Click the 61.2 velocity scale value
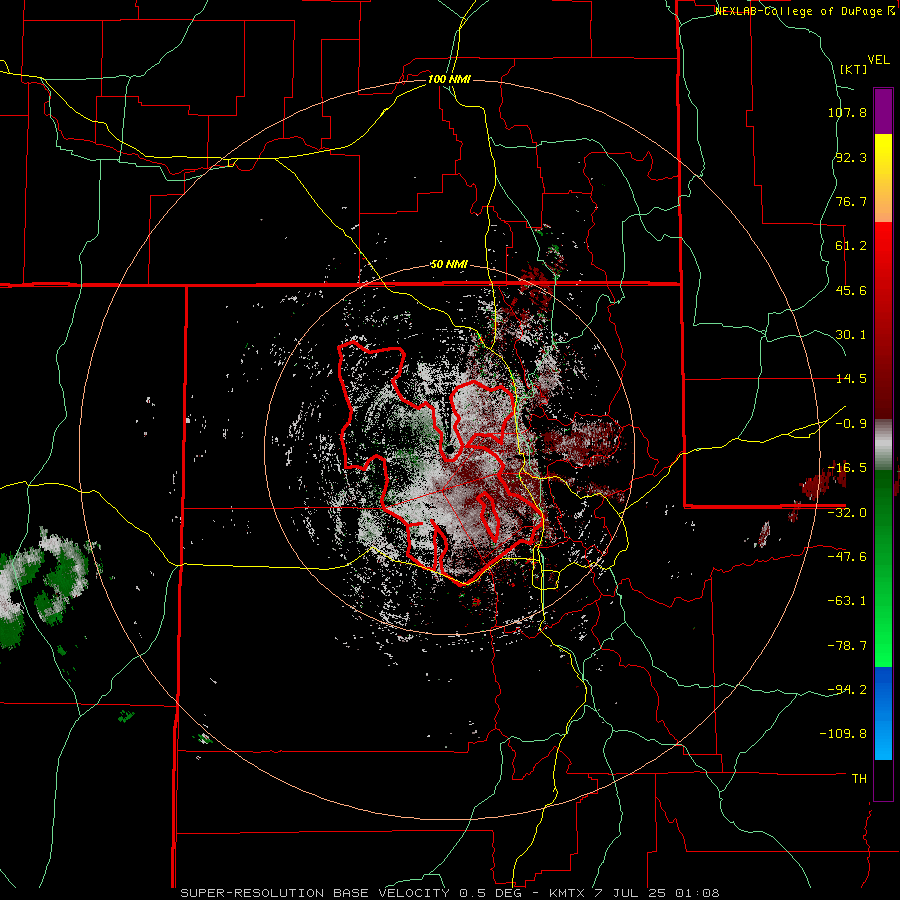The width and height of the screenshot is (900, 900). pos(851,246)
